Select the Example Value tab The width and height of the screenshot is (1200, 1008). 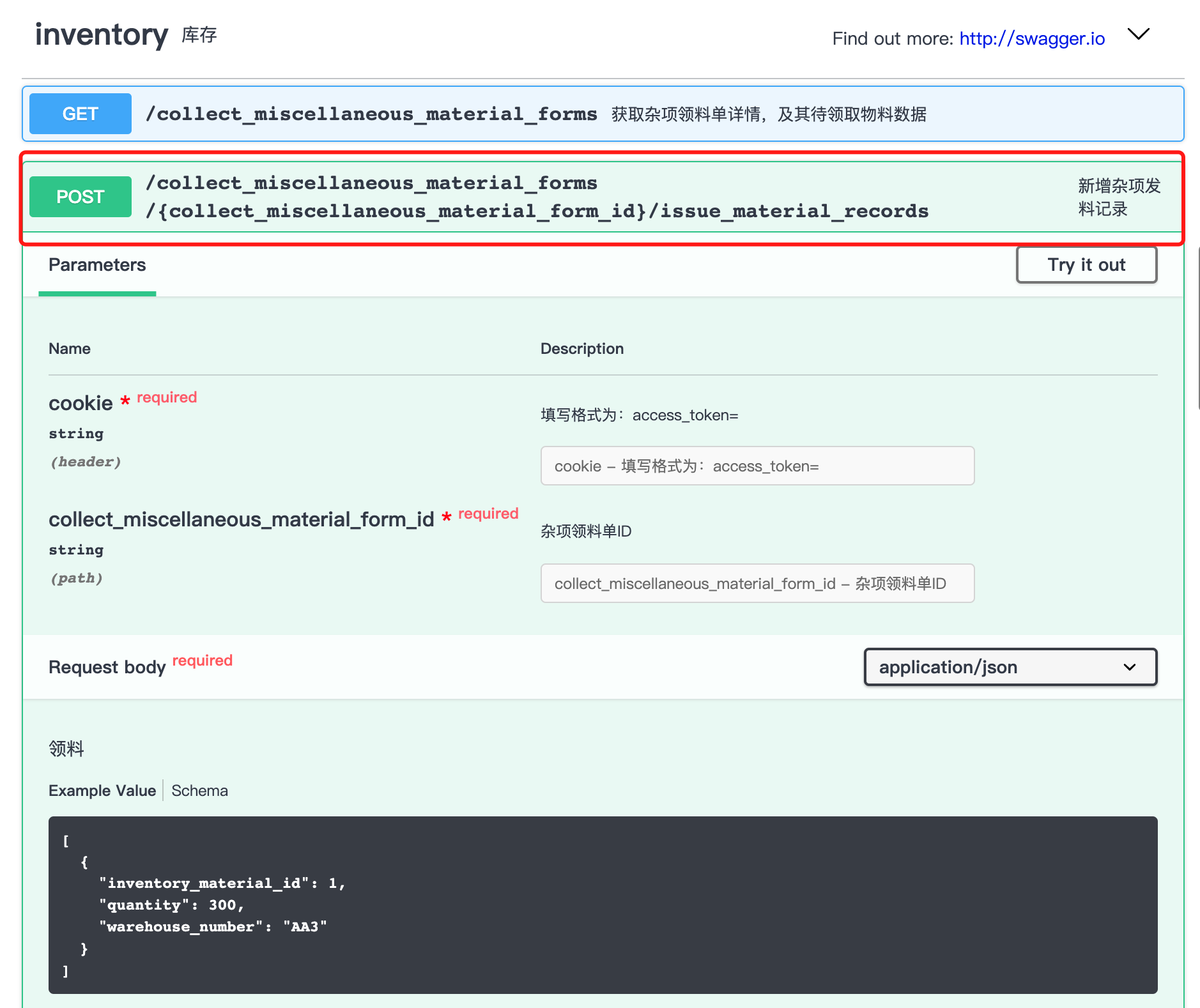coord(102,791)
